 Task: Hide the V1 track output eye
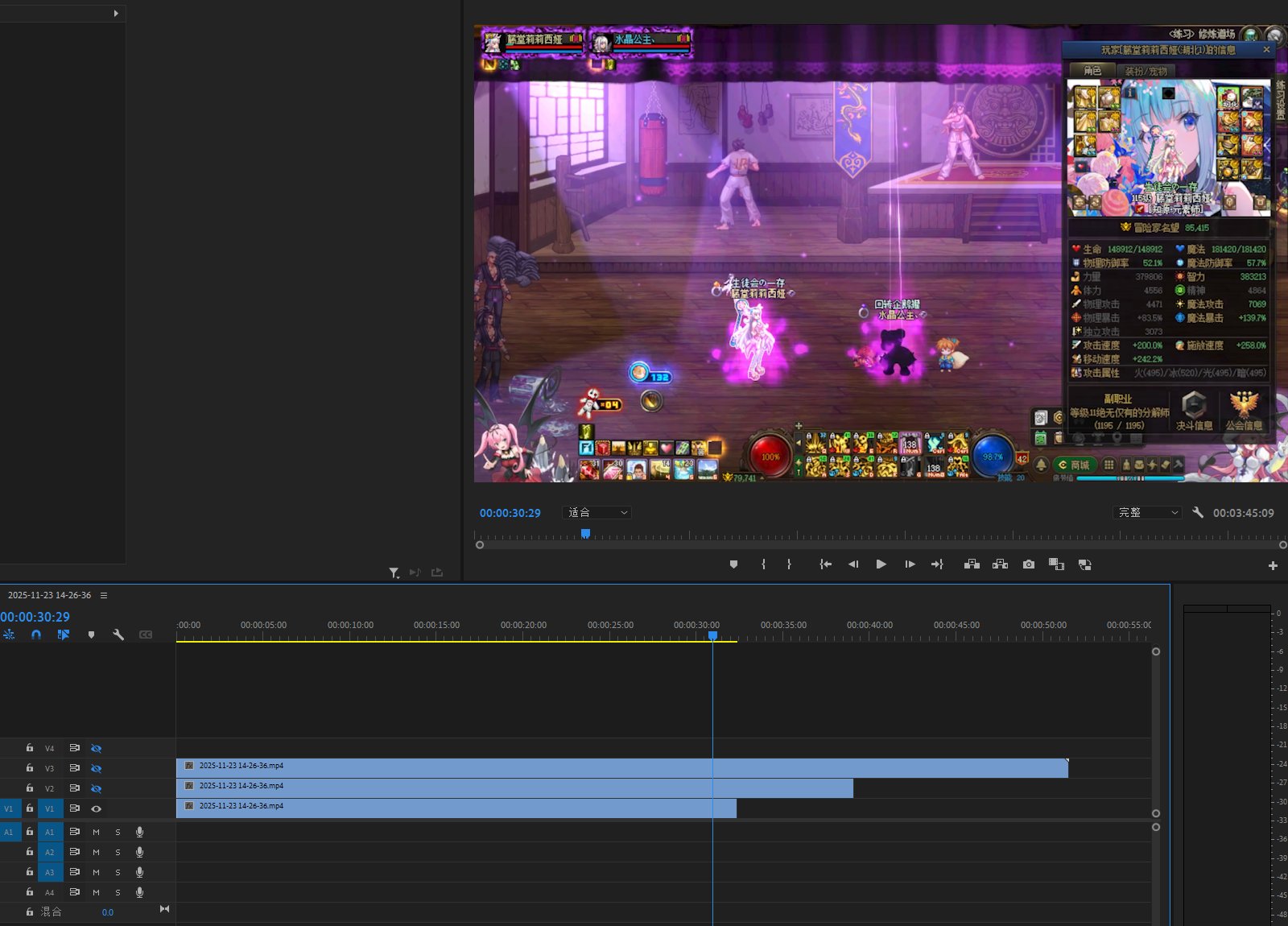point(96,808)
